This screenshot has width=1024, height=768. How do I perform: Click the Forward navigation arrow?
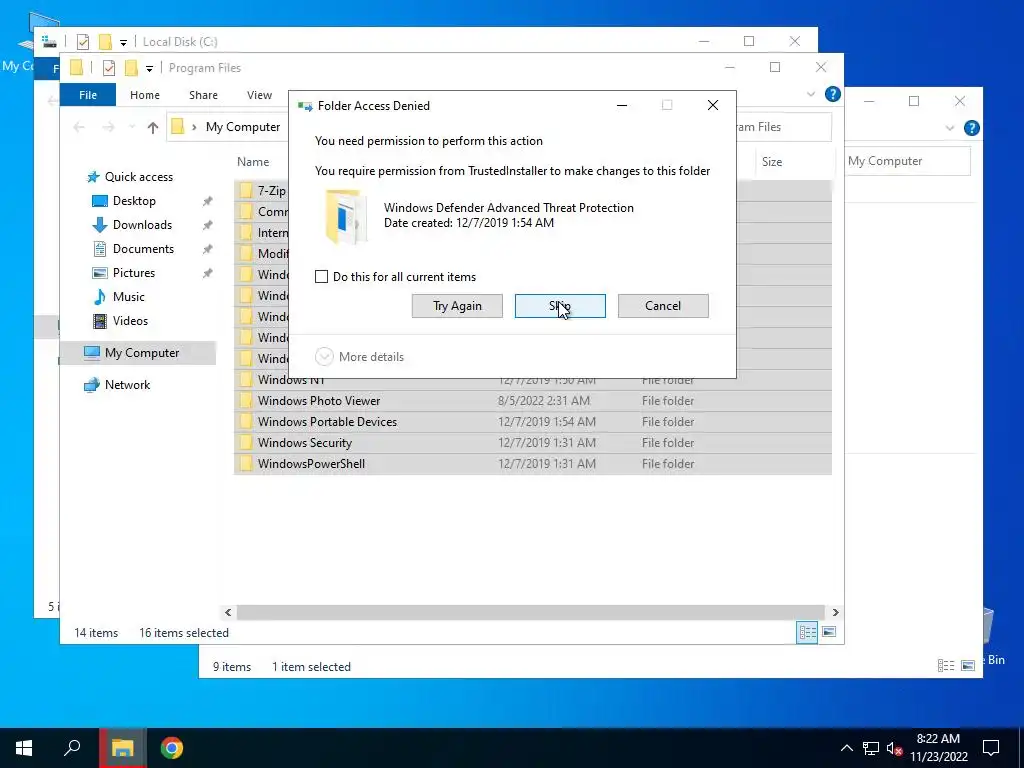(x=108, y=127)
